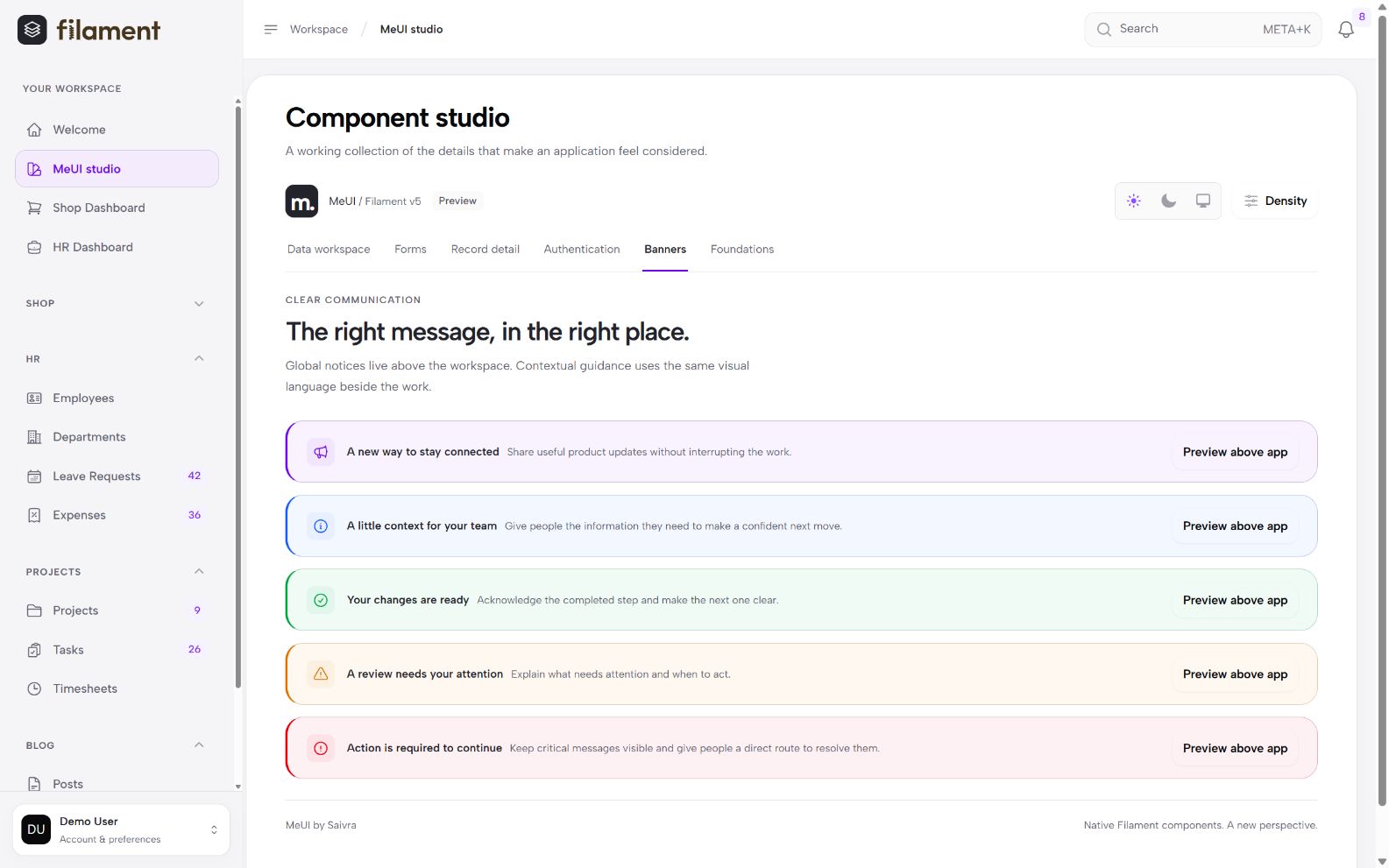
Task: Click the megaphone icon in the purple banner
Action: [321, 452]
